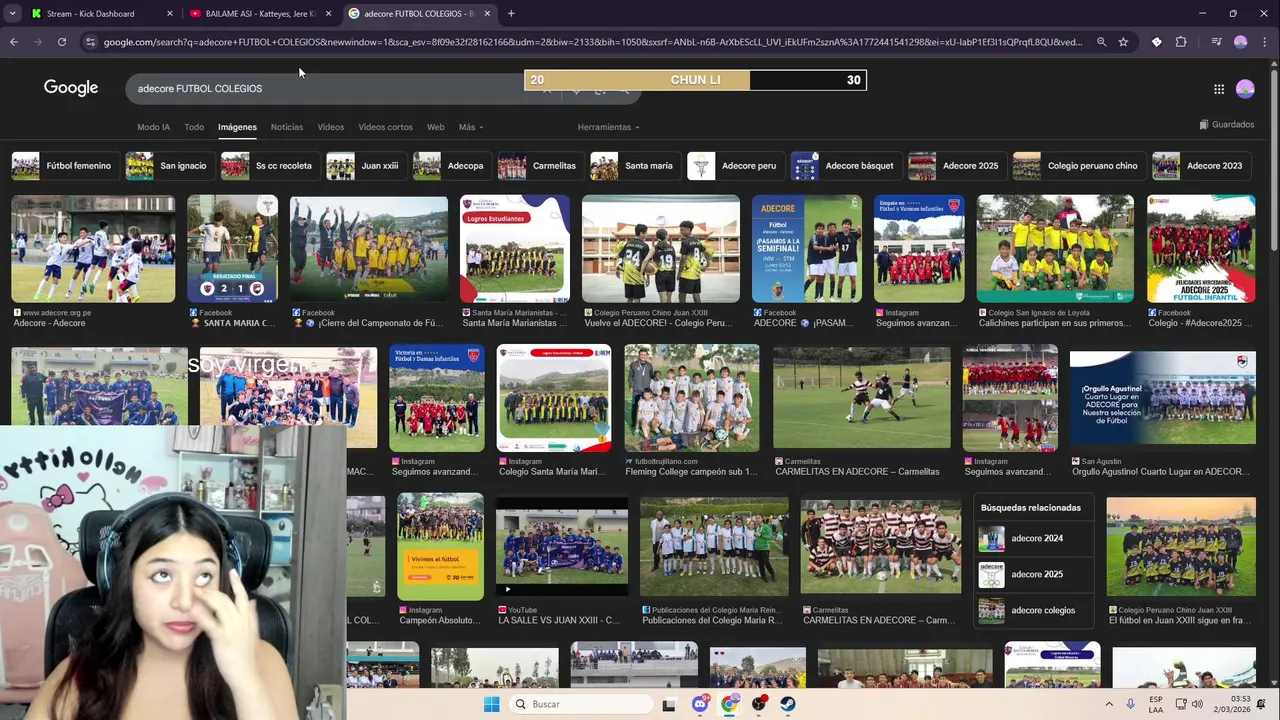Open the notification bell in taskbar
The image size is (1280, 720).
[1261, 704]
